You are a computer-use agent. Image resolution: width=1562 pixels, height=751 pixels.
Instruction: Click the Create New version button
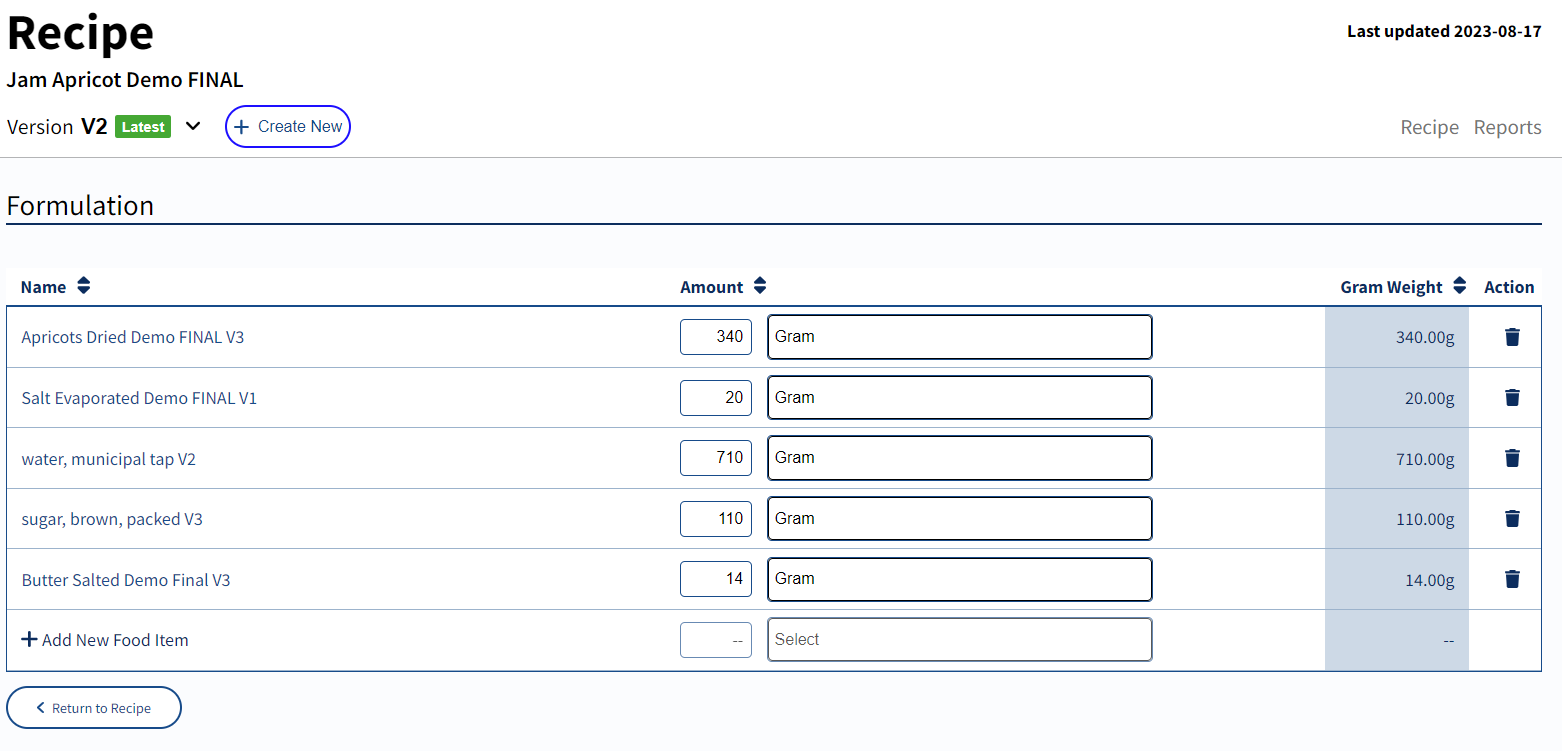pos(288,127)
